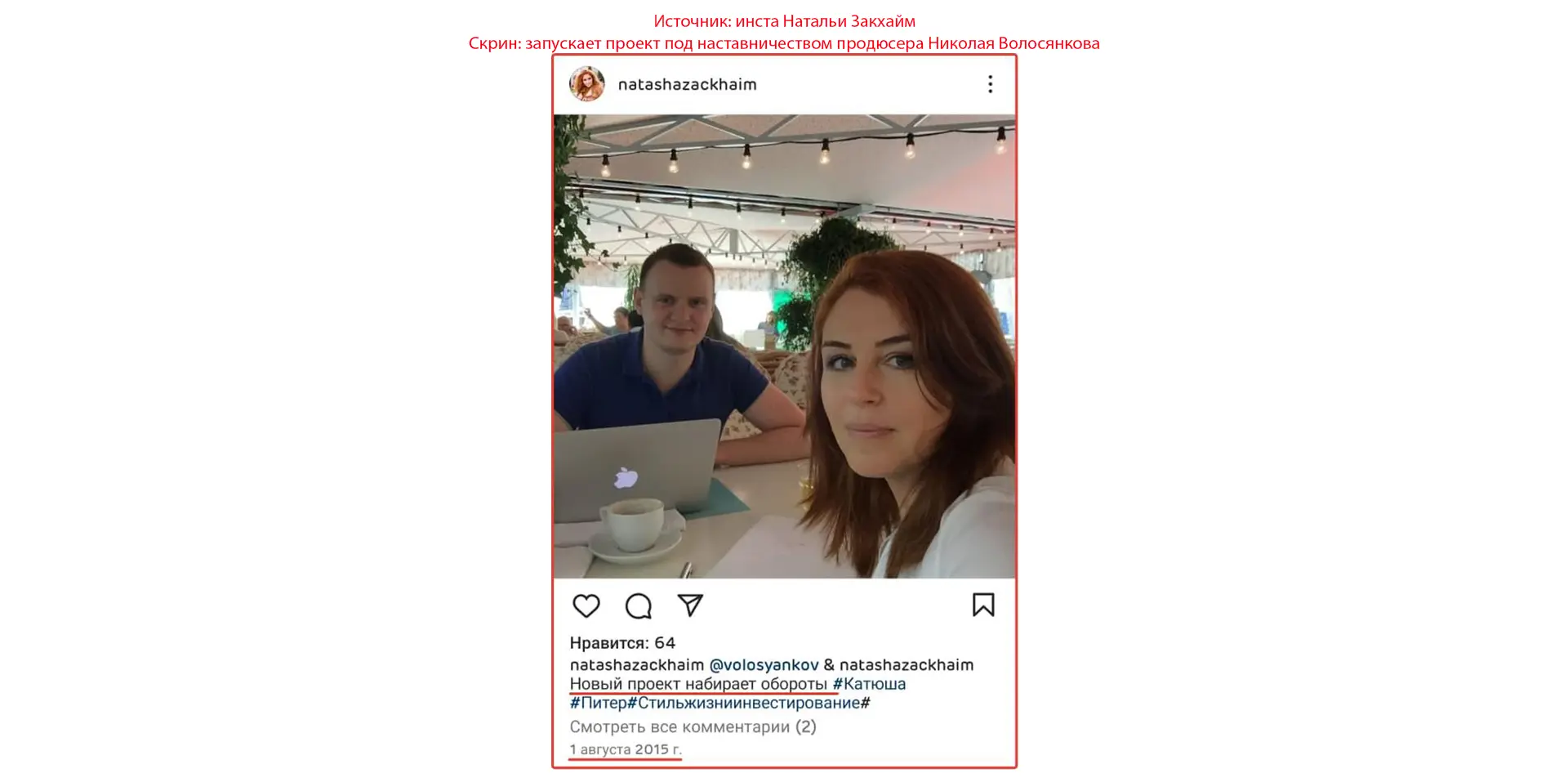Click caption text 'Новый проект набирает обороты'
Image resolution: width=1568 pixels, height=782 pixels.
(x=698, y=683)
